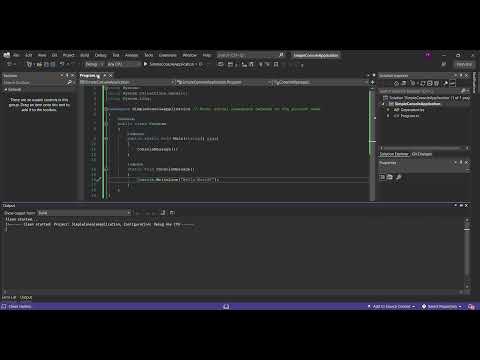Image resolution: width=480 pixels, height=360 pixels.
Task: Open the Git menu
Action: coord(55,55)
